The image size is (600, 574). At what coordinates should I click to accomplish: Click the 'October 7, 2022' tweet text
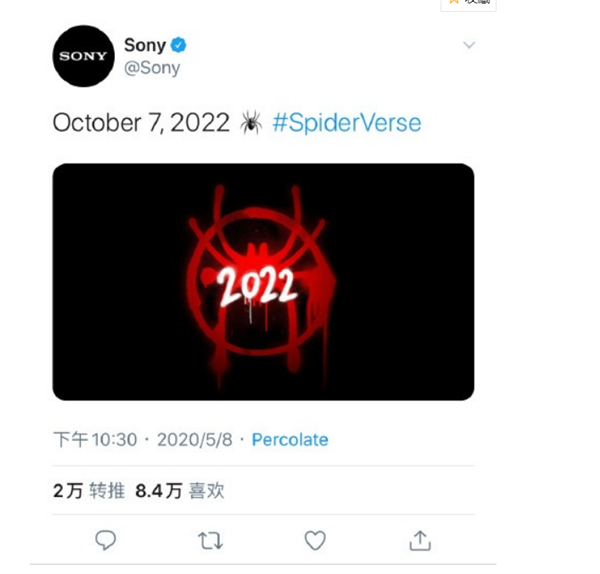point(141,123)
